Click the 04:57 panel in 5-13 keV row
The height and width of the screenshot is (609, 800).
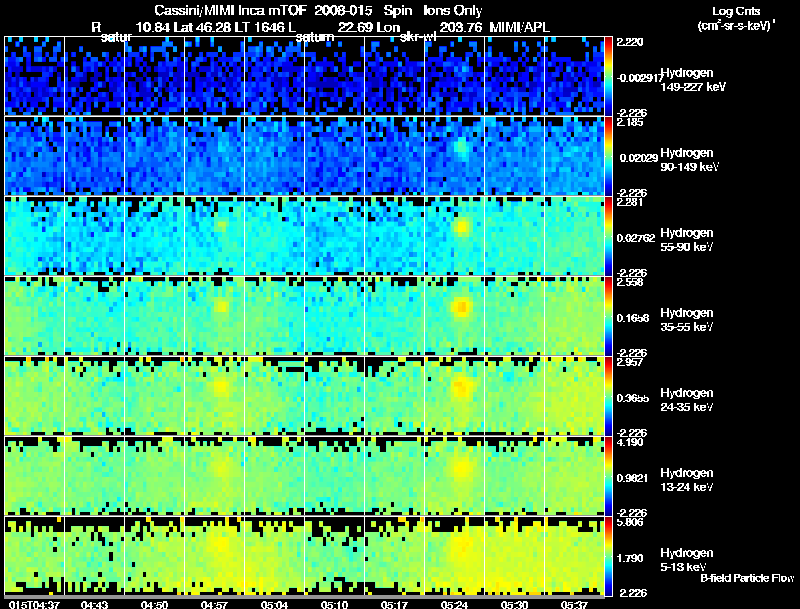214,556
